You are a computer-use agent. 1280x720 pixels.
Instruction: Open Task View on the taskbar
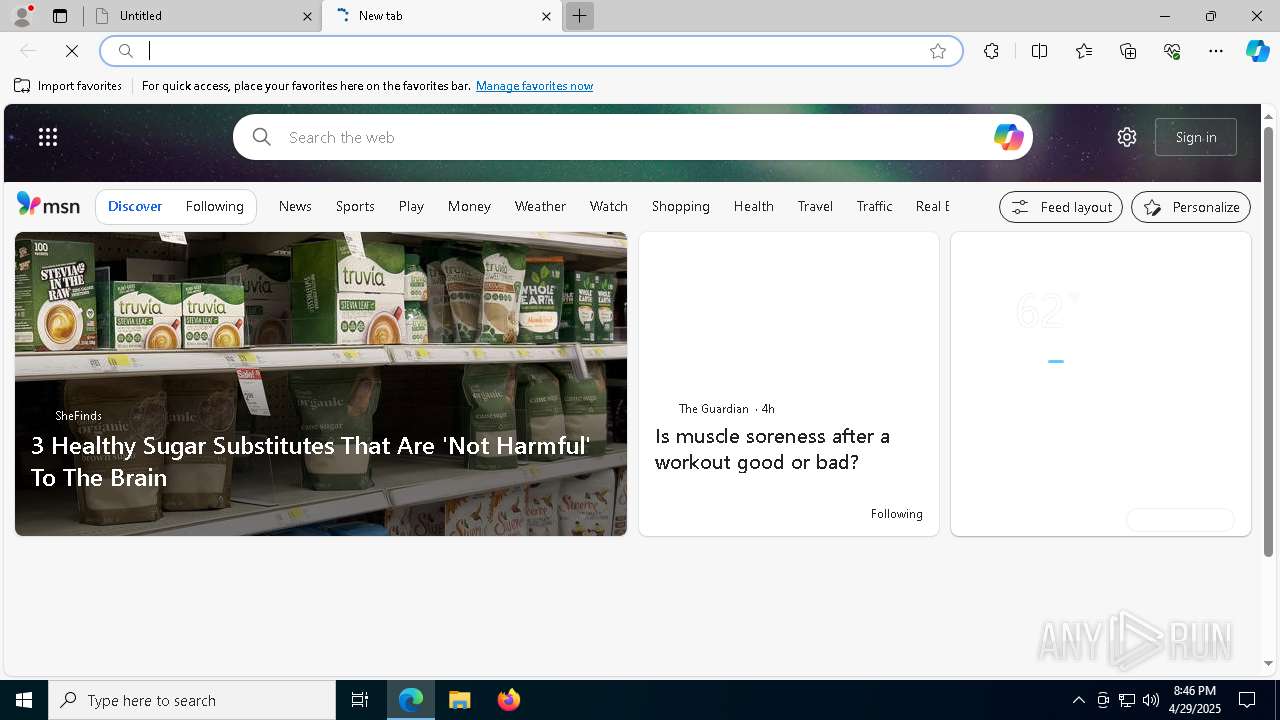[360, 700]
